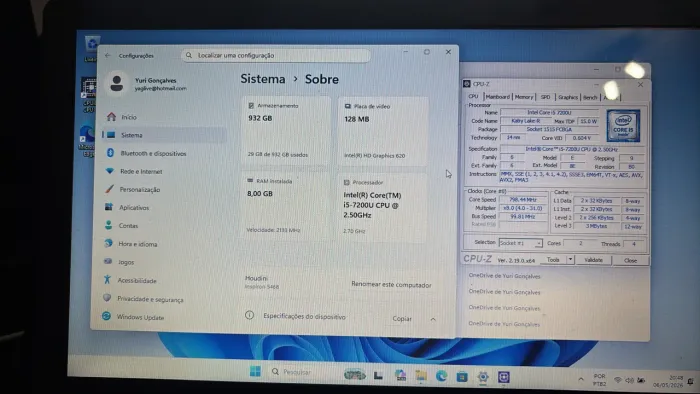Click the search magnifier icon in Configurações
Screen dimensions: 700x394
(x=189, y=55)
